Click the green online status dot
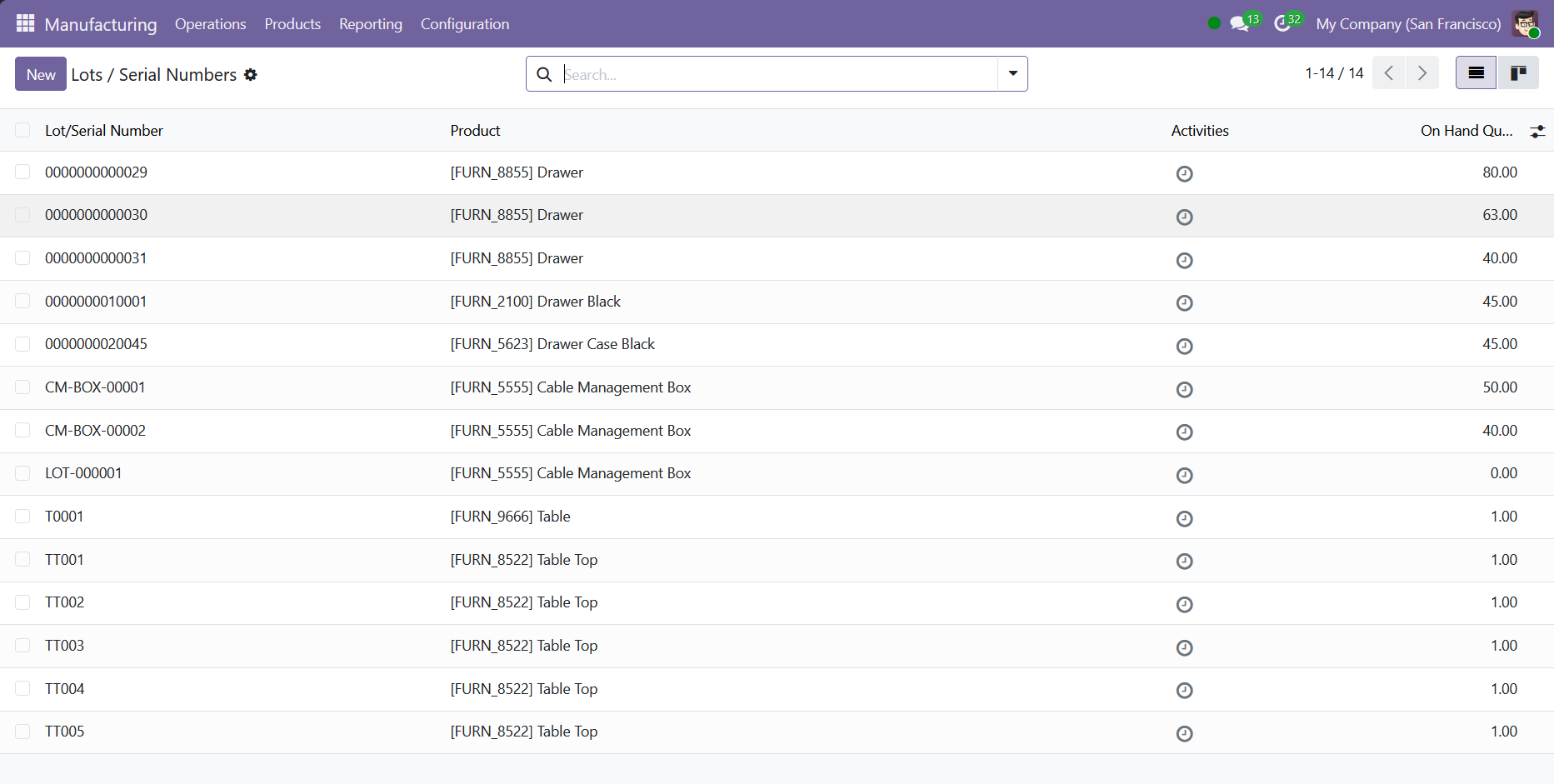 1214,23
